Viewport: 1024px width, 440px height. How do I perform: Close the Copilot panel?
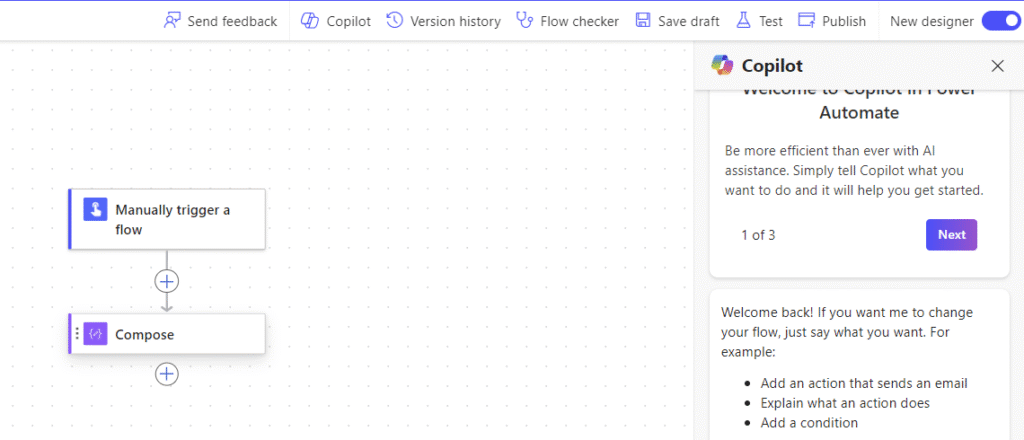997,65
